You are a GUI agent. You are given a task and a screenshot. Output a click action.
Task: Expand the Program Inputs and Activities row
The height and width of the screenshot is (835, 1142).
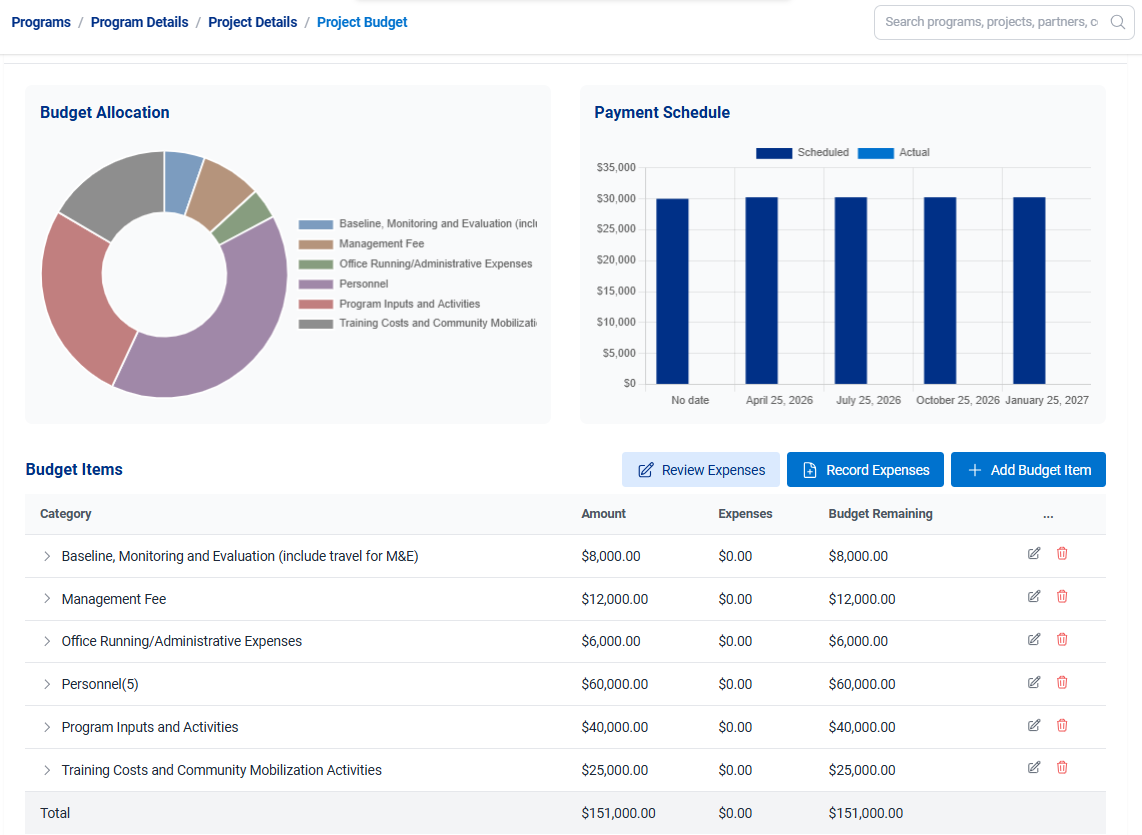click(x=47, y=727)
